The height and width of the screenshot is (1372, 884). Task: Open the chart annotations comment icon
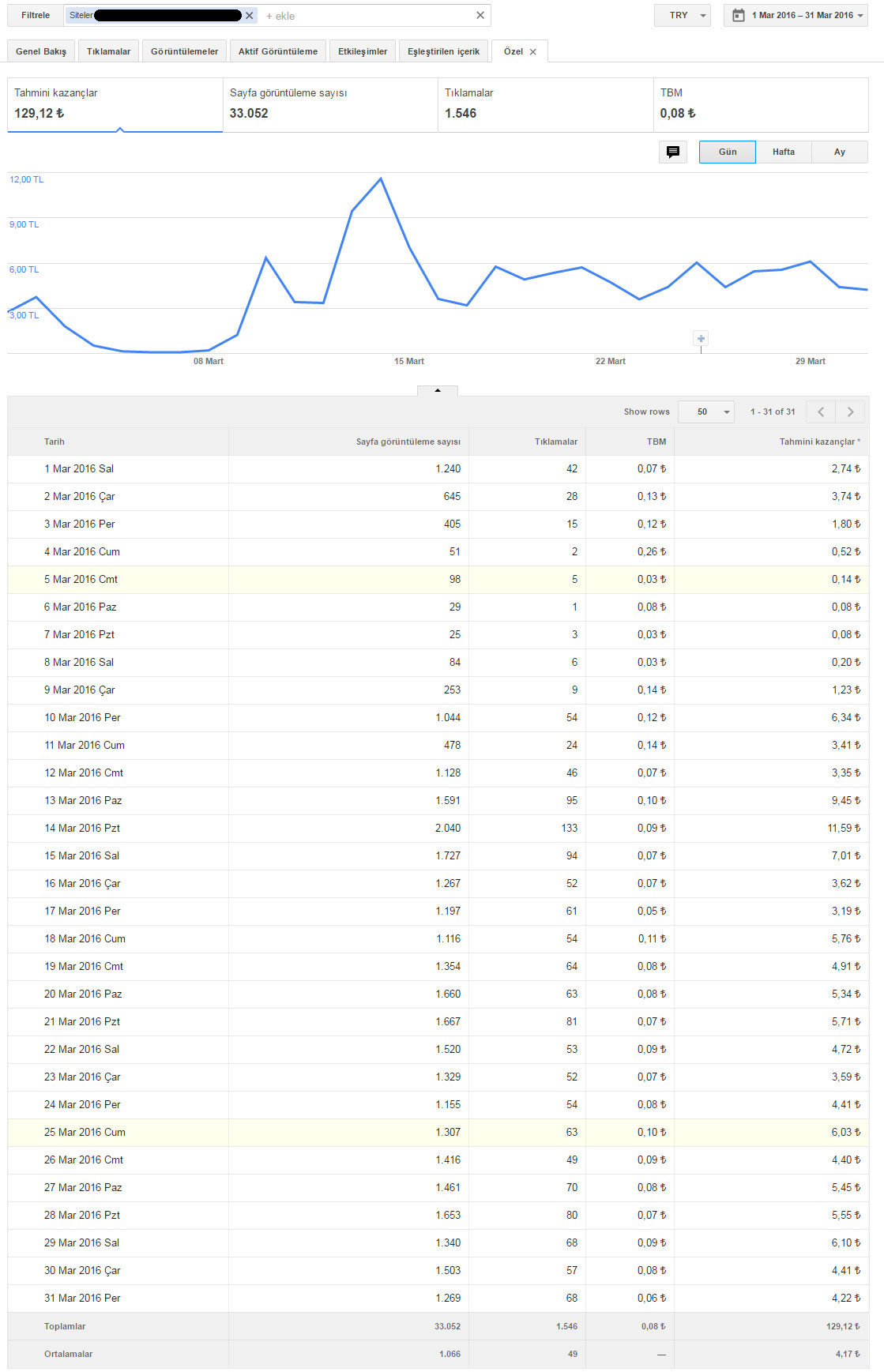coord(673,152)
